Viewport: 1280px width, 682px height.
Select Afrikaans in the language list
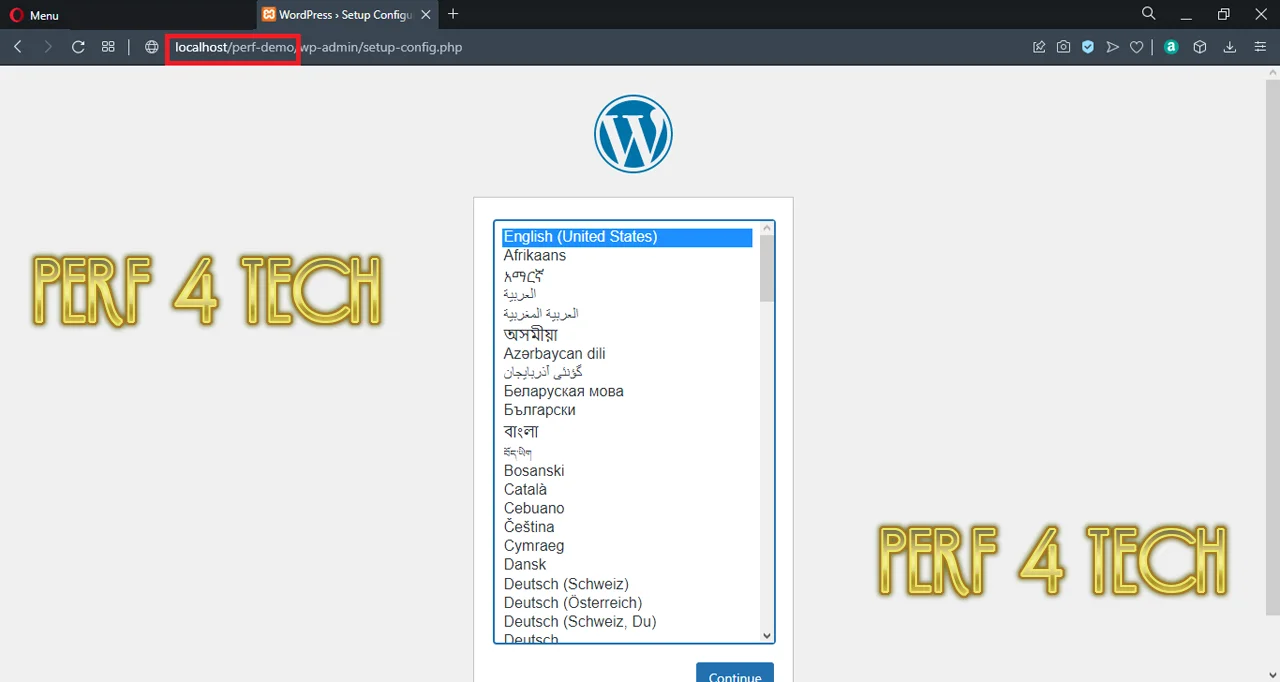coord(627,256)
